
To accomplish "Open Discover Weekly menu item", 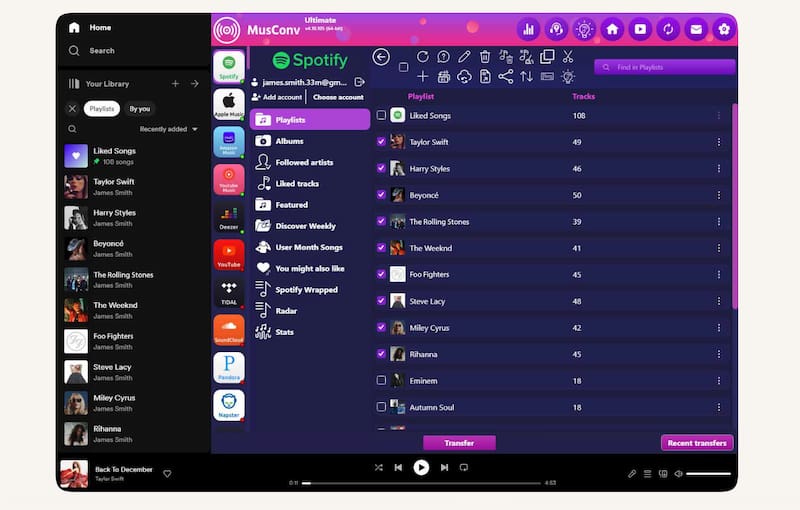I will [310, 226].
